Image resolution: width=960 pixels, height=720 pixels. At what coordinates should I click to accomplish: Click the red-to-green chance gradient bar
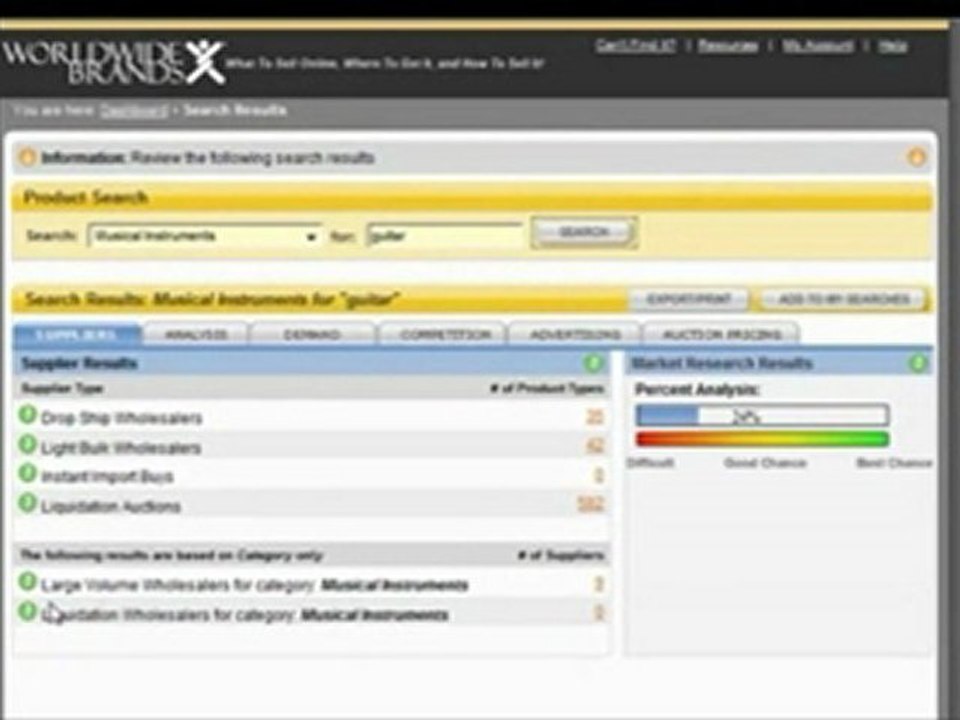(x=762, y=439)
